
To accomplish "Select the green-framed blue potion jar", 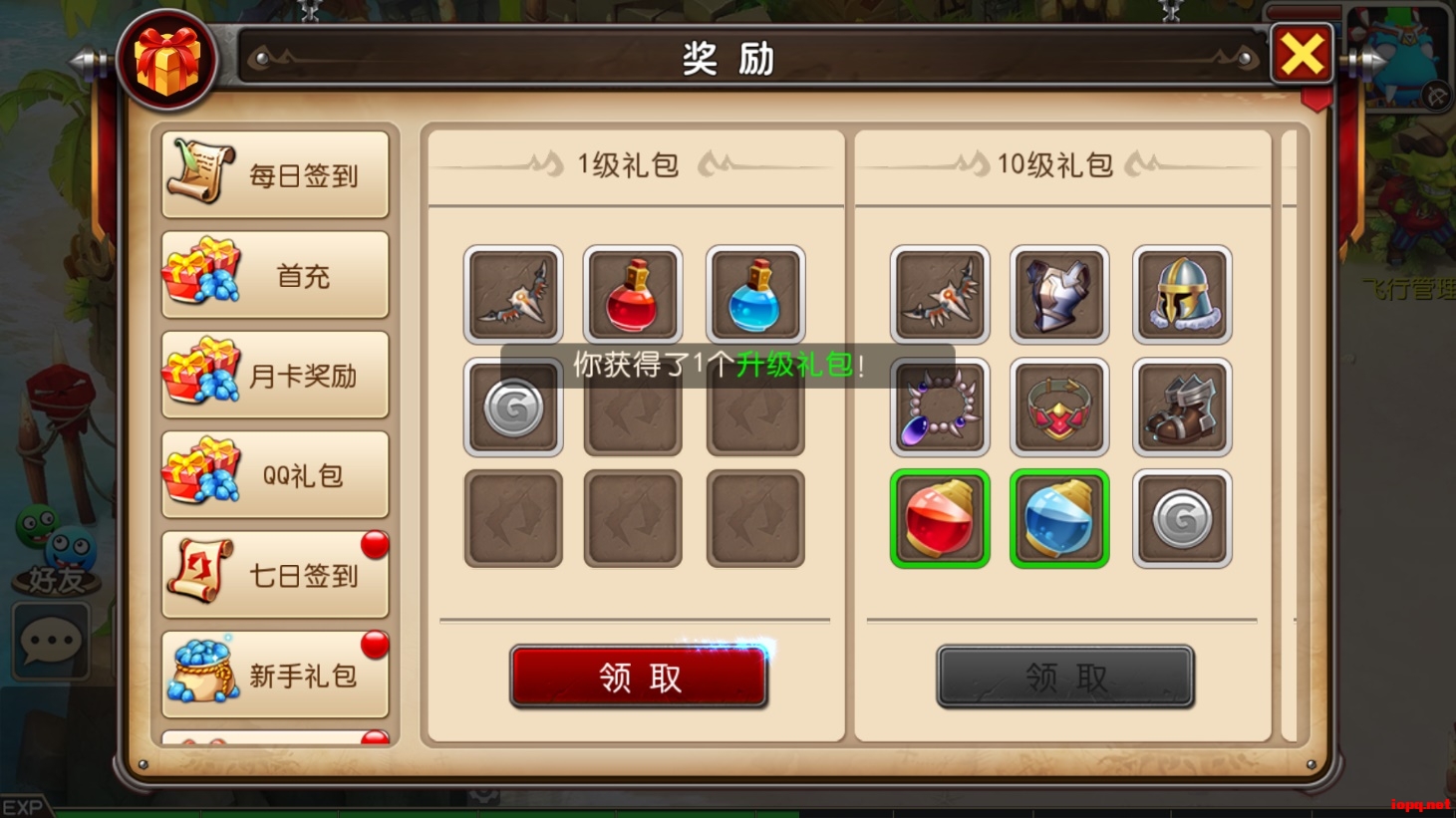I will 1059,519.
